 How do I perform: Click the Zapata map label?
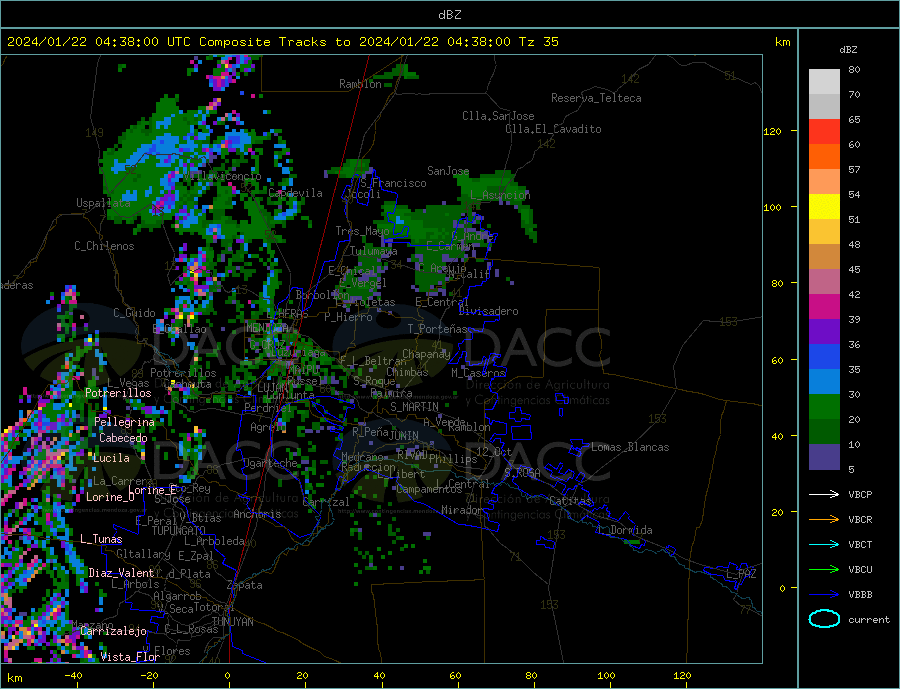(x=245, y=586)
